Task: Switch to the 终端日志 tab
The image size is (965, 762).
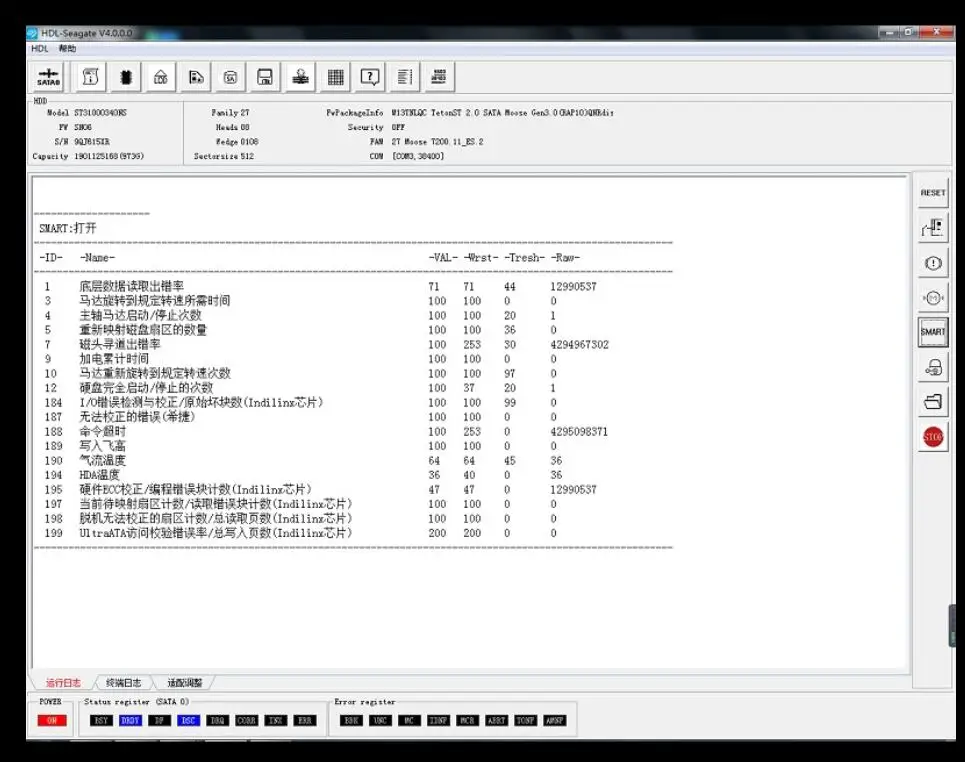Action: pyautogui.click(x=123, y=683)
